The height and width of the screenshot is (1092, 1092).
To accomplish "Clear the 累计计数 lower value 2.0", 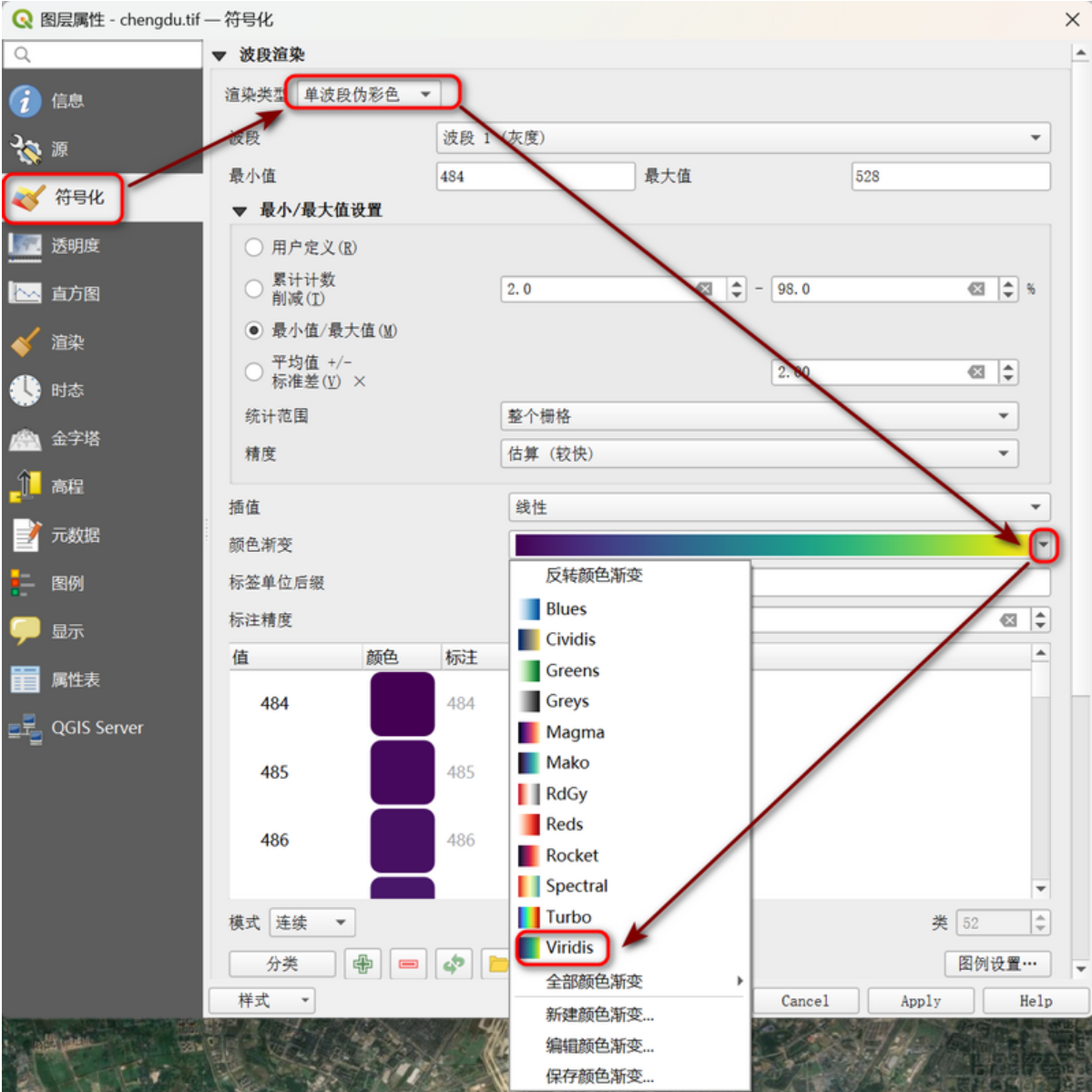I will coord(705,289).
